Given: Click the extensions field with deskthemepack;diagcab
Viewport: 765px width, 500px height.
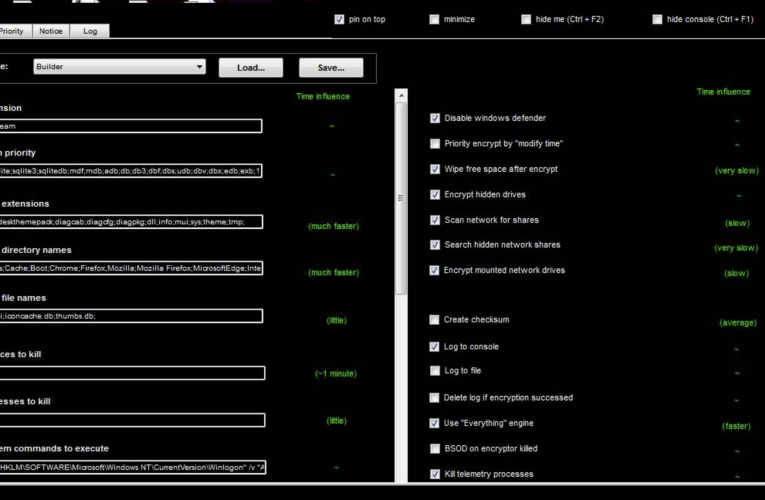Looking at the screenshot, I should click(131, 222).
